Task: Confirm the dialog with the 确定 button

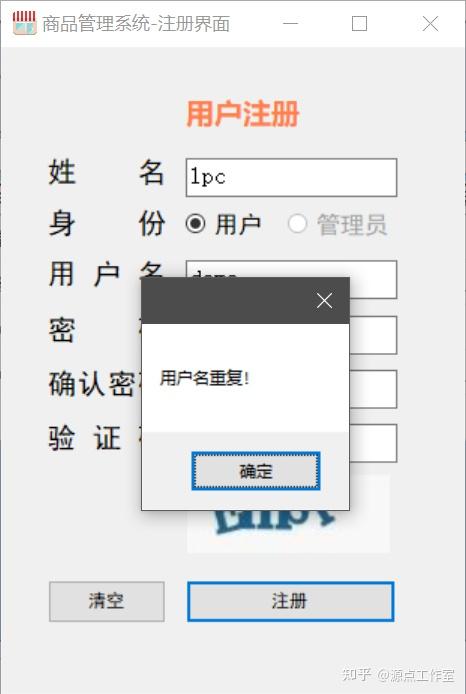Action: coord(256,471)
